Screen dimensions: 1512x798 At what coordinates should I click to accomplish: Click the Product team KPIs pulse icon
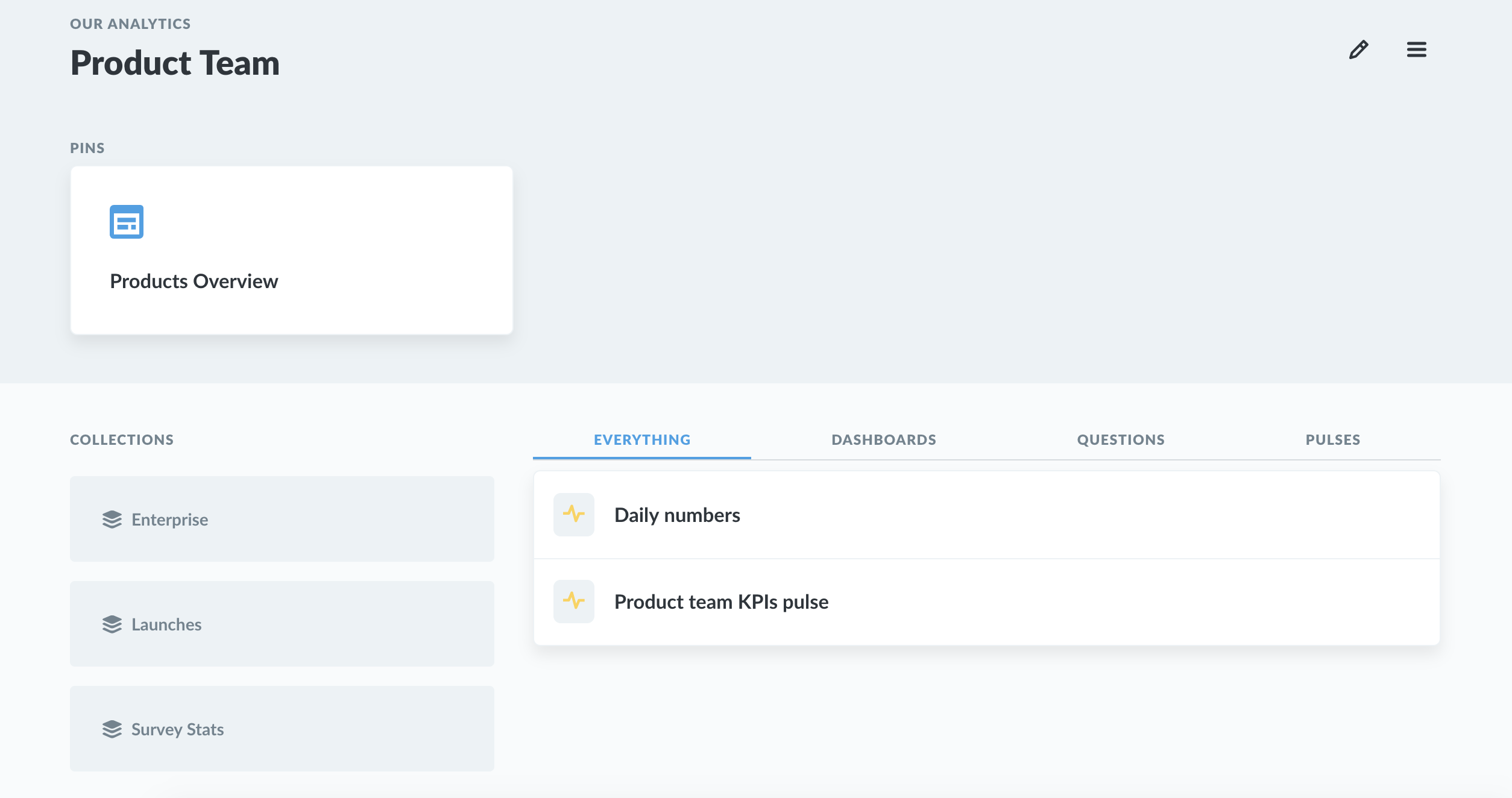[573, 602]
